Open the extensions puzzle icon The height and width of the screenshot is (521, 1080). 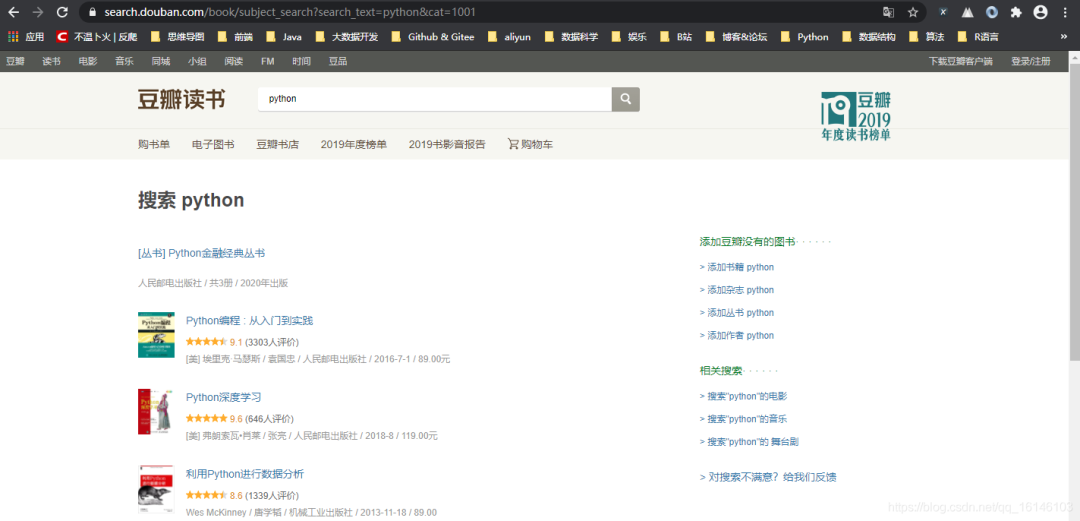pyautogui.click(x=1016, y=12)
